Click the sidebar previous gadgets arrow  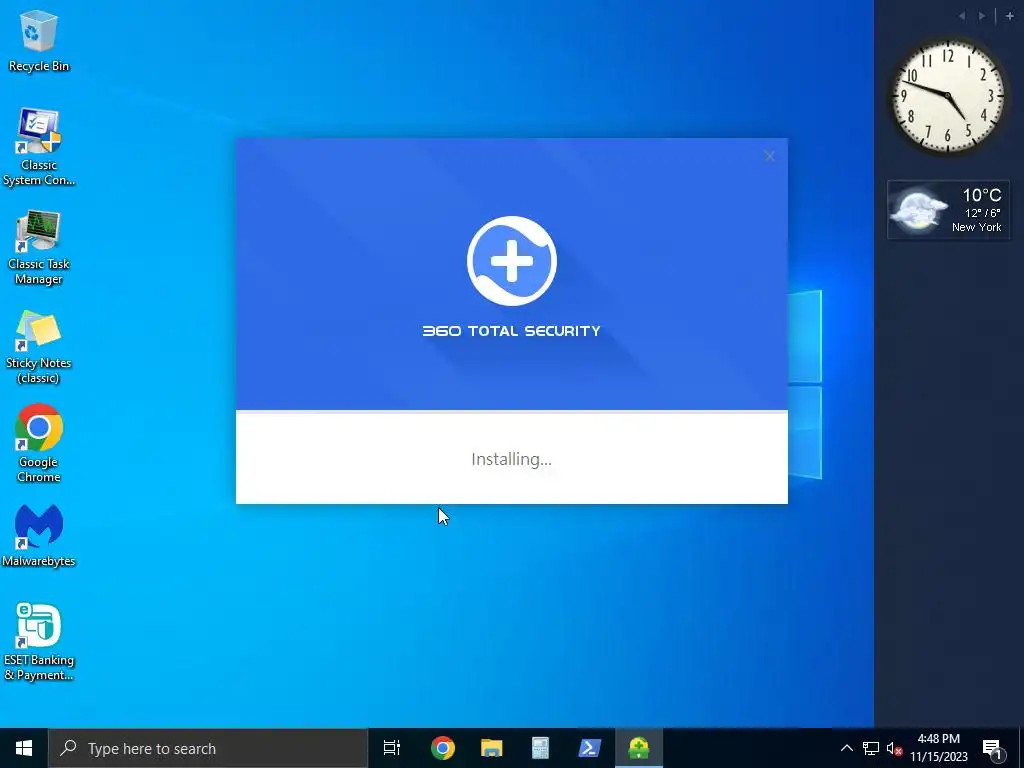click(x=961, y=16)
